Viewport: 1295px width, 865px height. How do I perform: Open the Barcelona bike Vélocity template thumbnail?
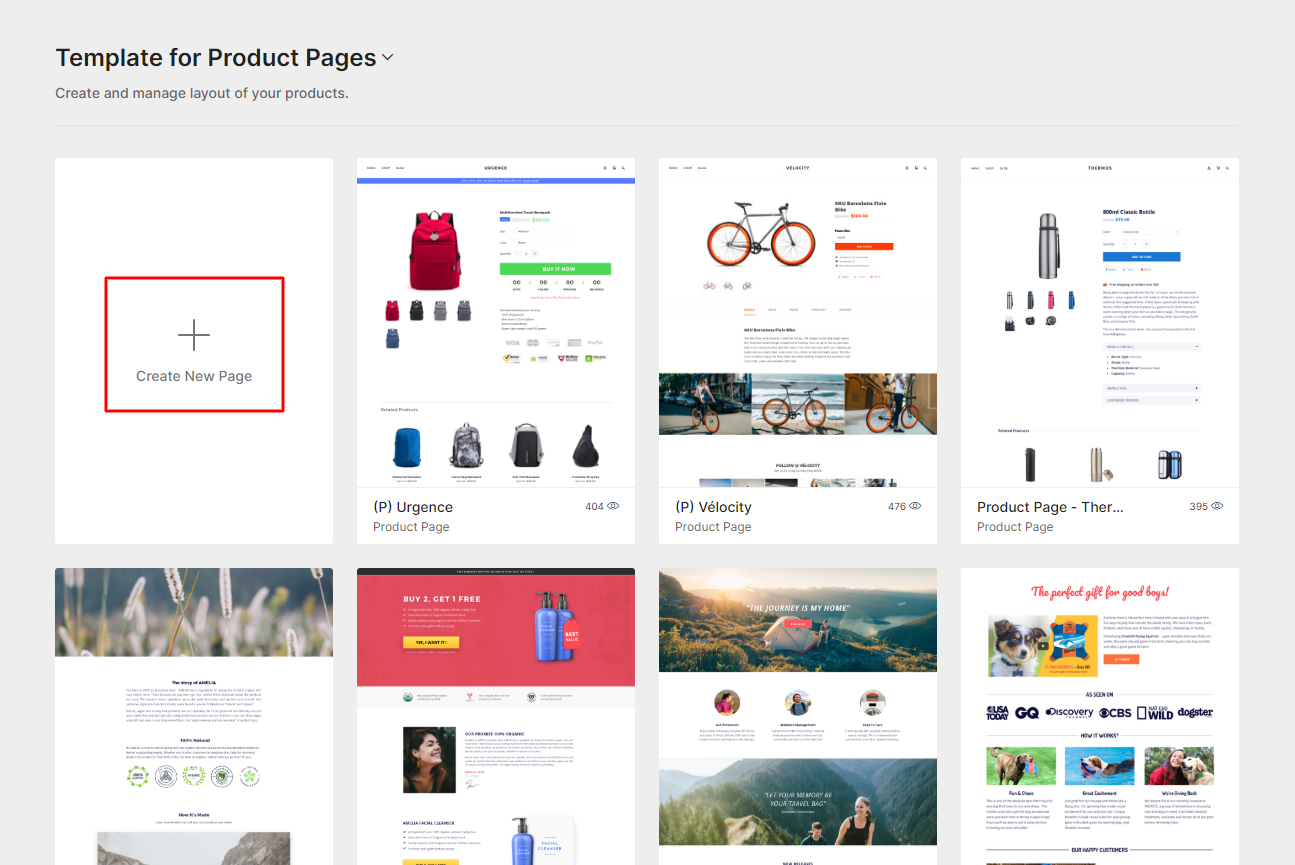797,322
